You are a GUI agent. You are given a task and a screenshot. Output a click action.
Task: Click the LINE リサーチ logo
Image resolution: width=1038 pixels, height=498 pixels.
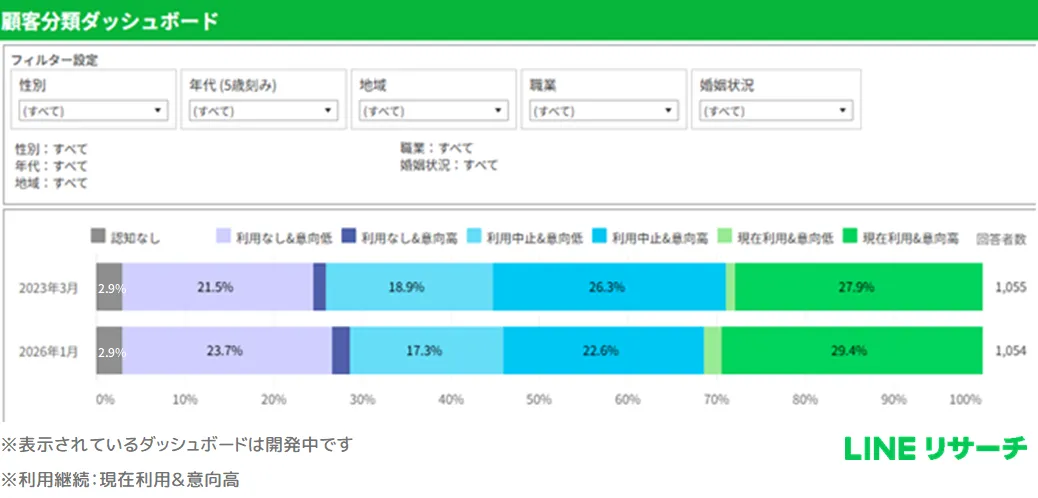click(935, 448)
